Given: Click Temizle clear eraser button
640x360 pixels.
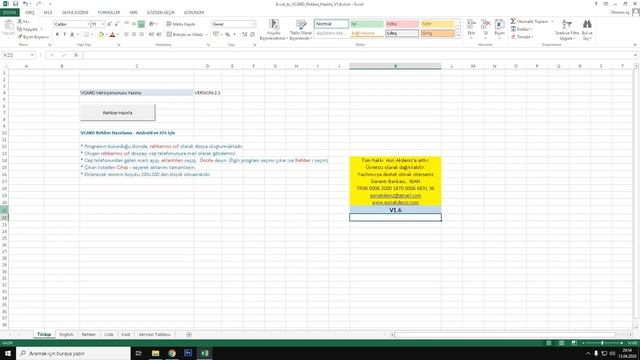Looking at the screenshot, I should click(x=522, y=37).
